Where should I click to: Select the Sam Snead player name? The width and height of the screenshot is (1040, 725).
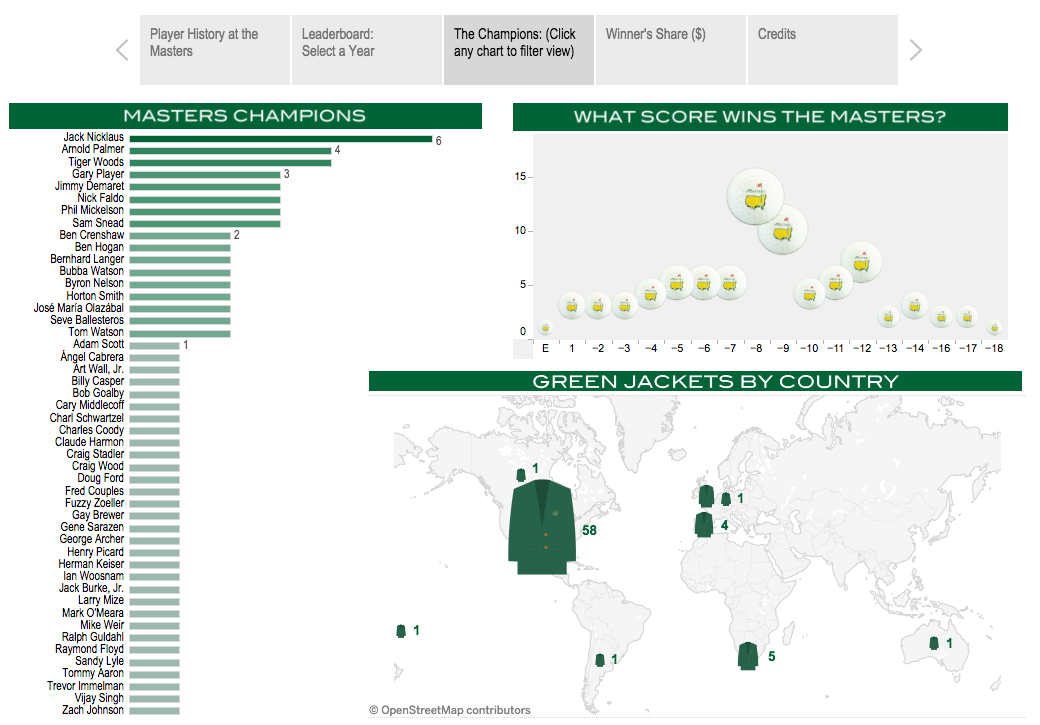pos(98,223)
